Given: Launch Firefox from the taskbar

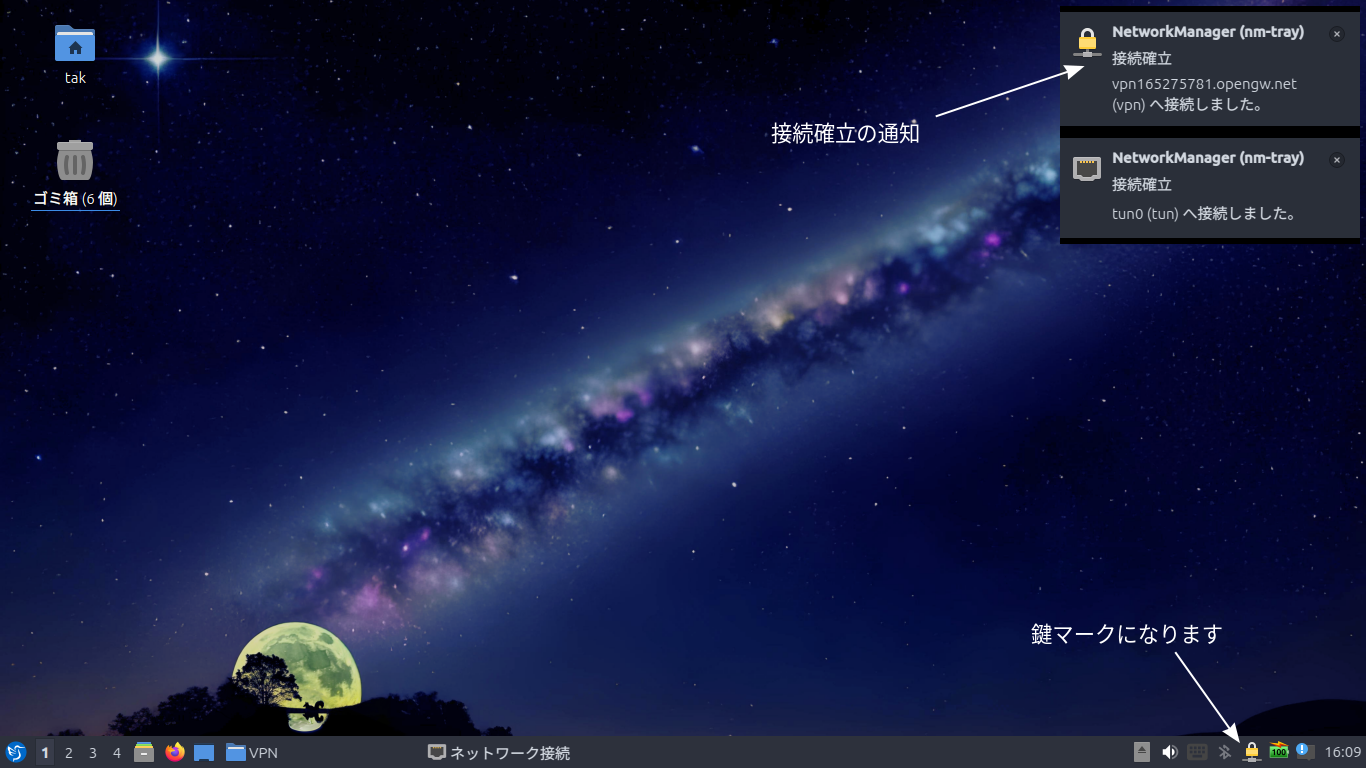Looking at the screenshot, I should pyautogui.click(x=175, y=752).
